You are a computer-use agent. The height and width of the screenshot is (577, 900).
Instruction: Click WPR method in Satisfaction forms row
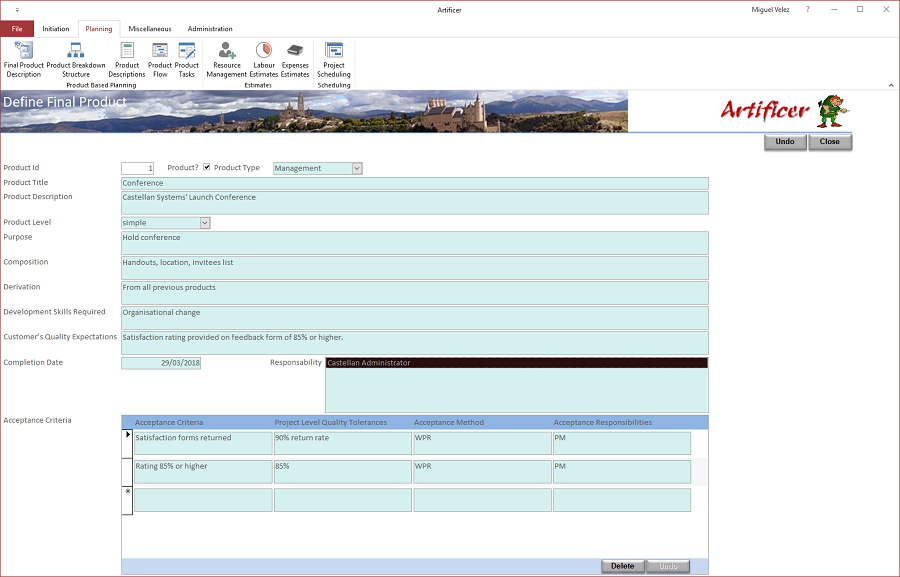pos(483,443)
